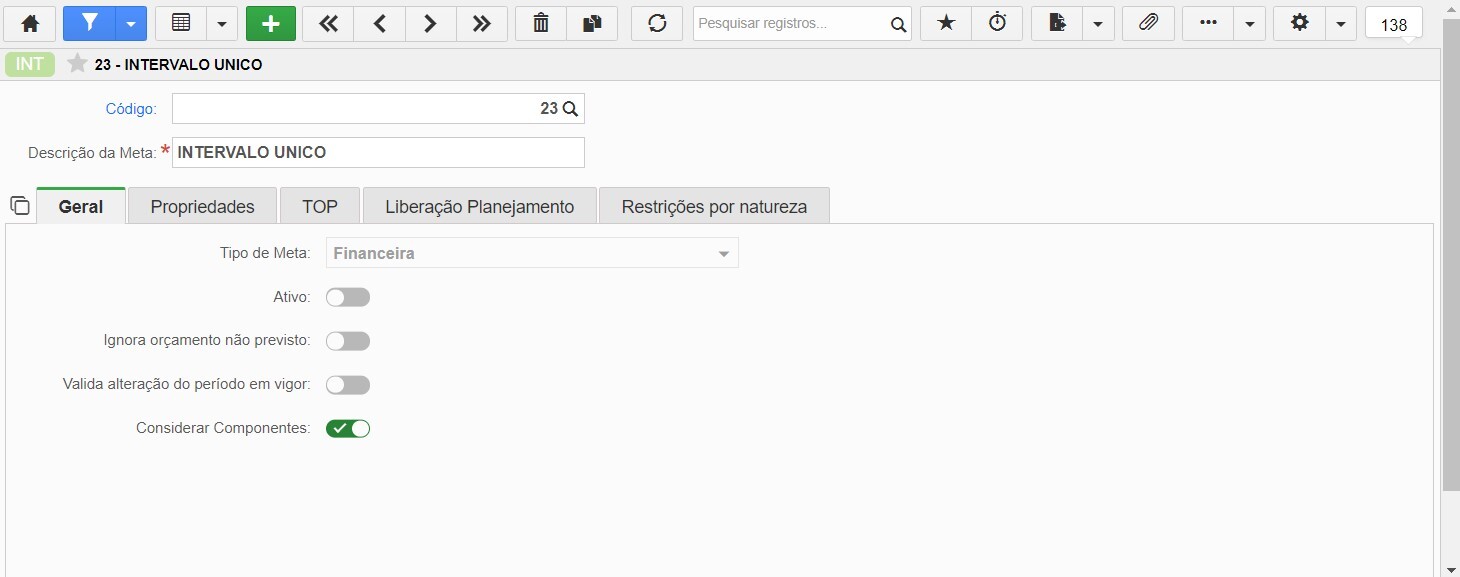Image resolution: width=1460 pixels, height=577 pixels.
Task: Go to the home screen icon
Action: [x=31, y=23]
